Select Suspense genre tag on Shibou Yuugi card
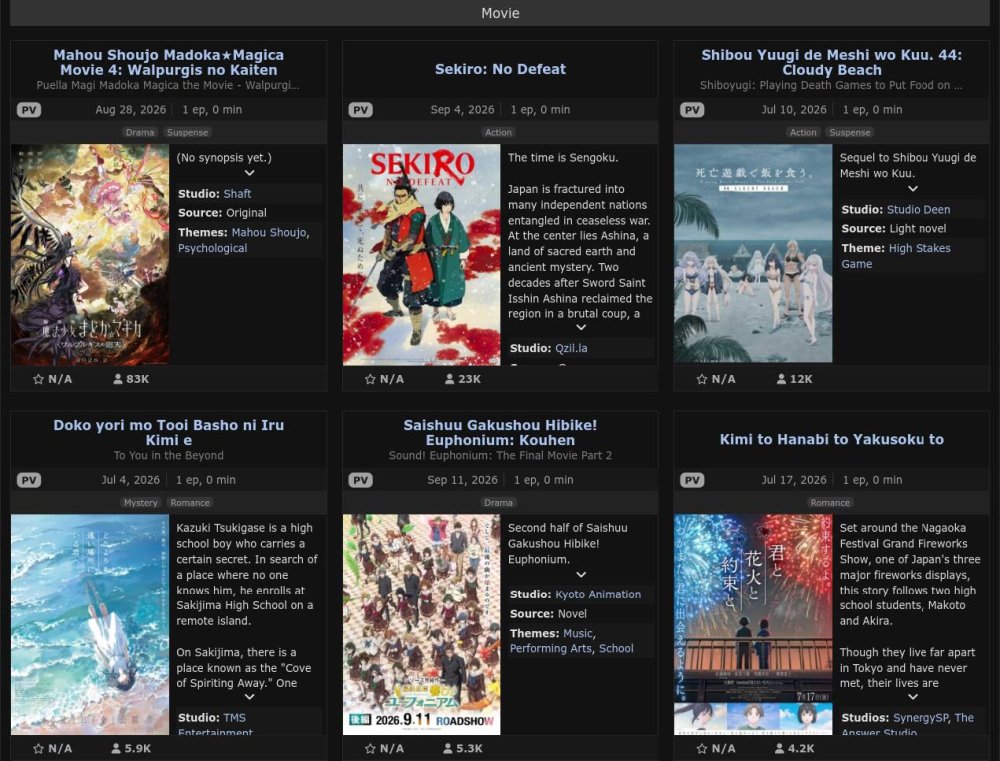1000x761 pixels. click(850, 133)
